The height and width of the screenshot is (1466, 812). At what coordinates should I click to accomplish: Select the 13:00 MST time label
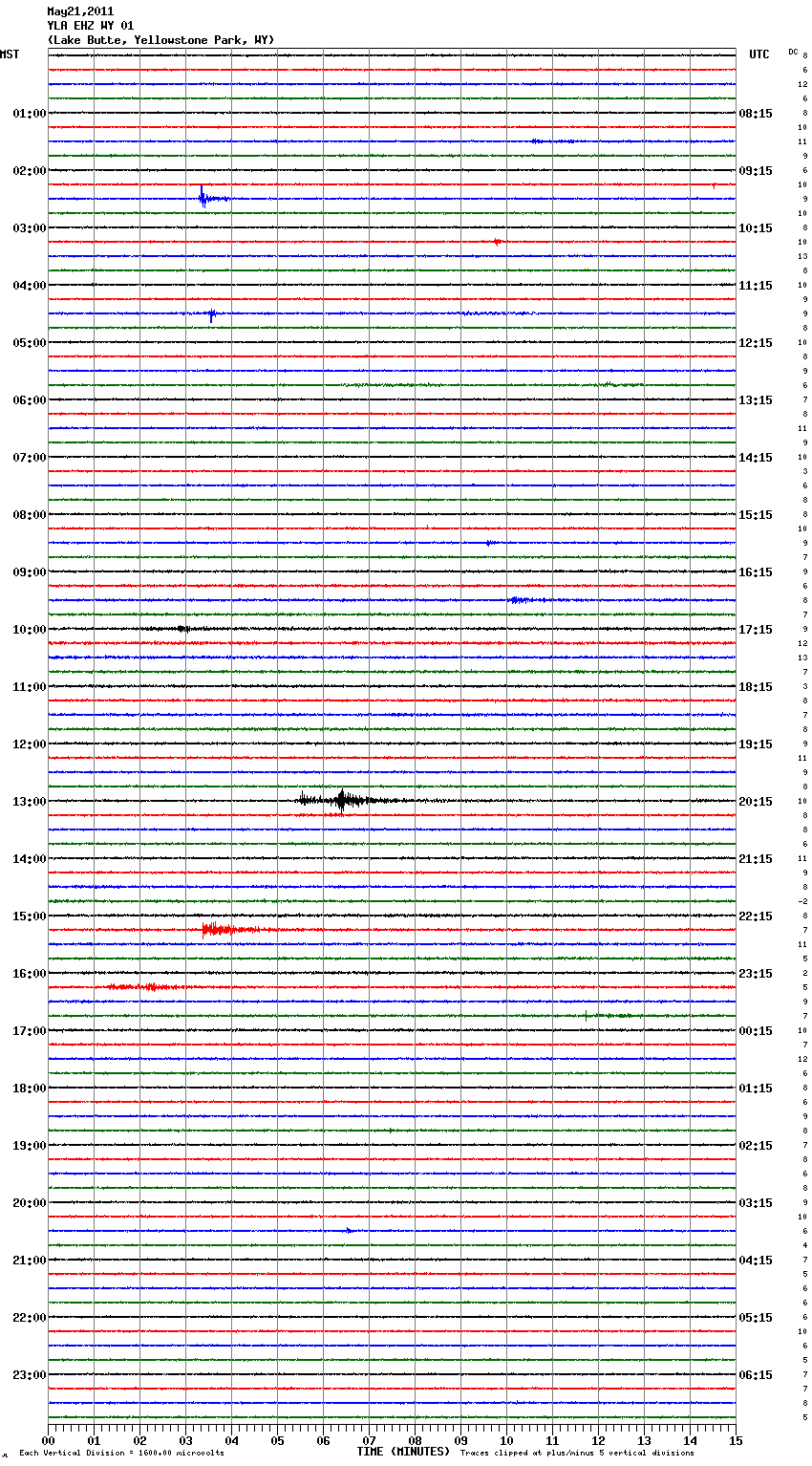[30, 802]
